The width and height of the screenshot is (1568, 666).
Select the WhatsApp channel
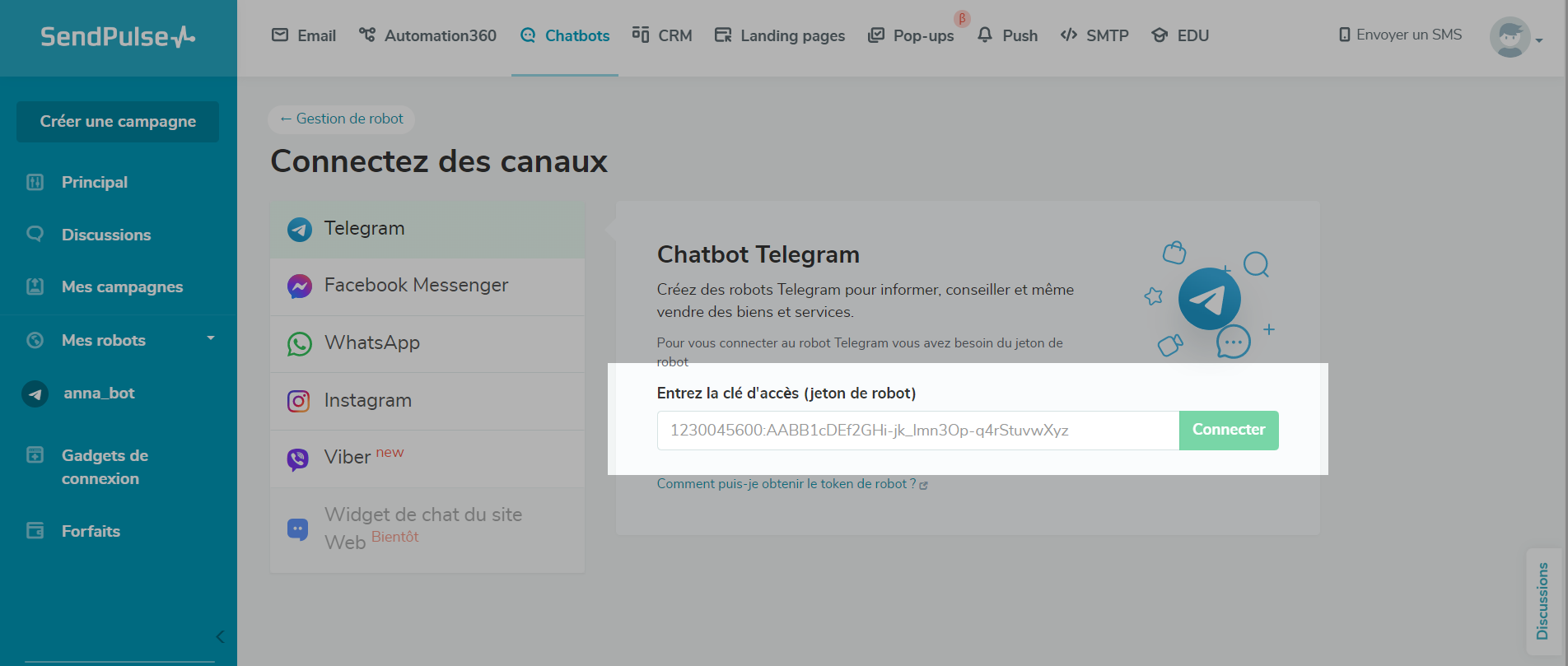tap(427, 343)
